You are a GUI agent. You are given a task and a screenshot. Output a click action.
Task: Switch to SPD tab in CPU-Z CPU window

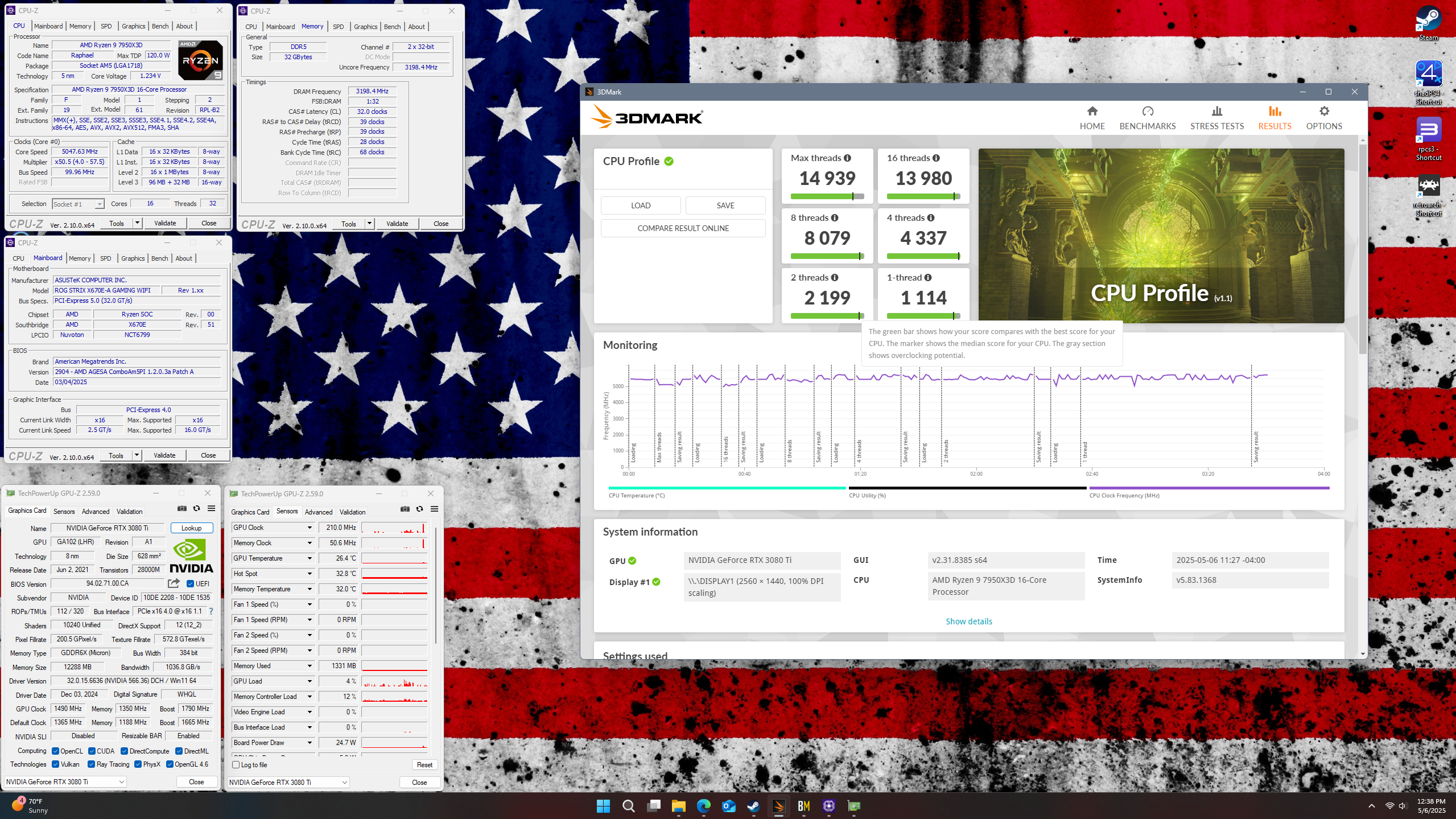coord(106,26)
